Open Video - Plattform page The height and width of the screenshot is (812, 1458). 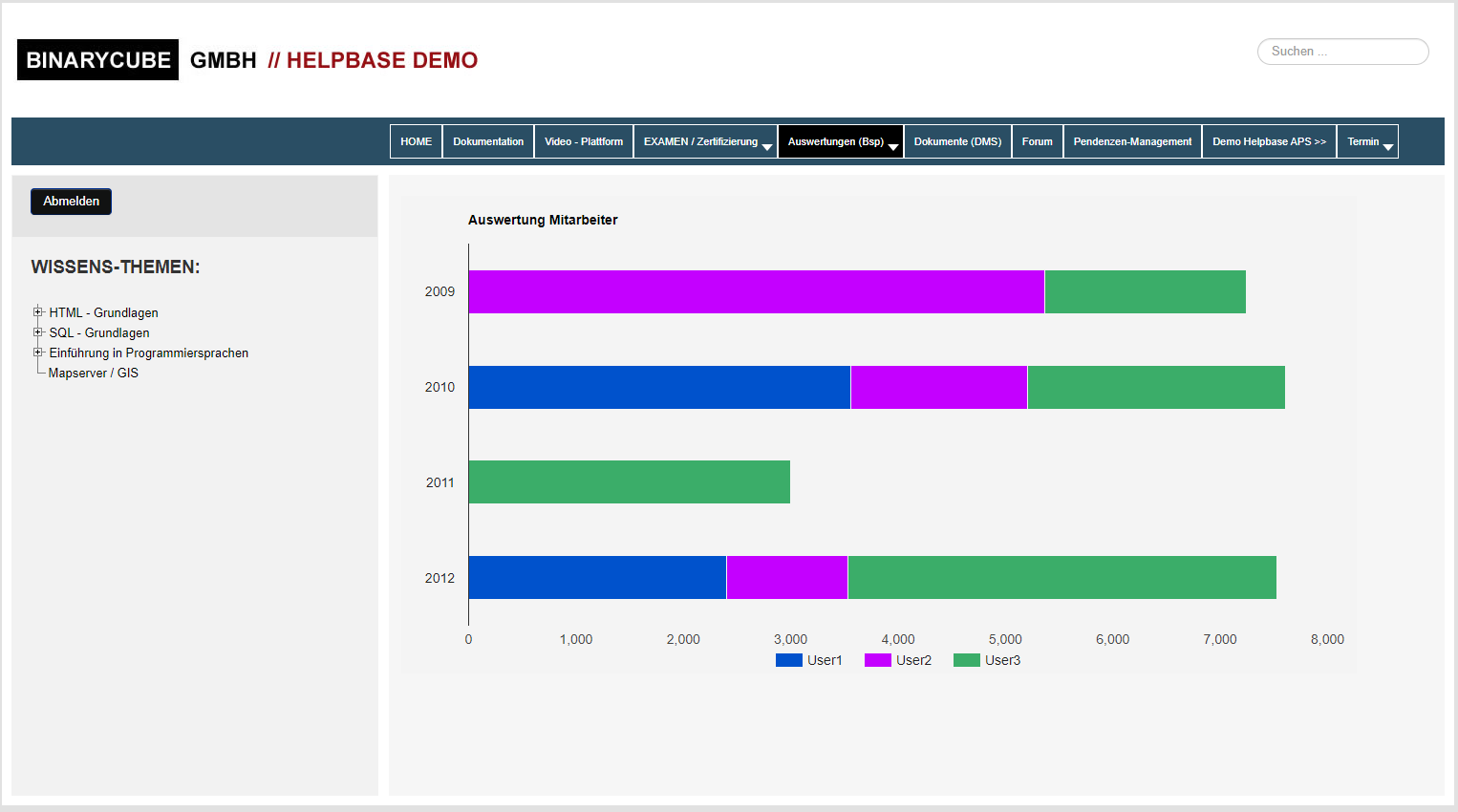(x=583, y=141)
